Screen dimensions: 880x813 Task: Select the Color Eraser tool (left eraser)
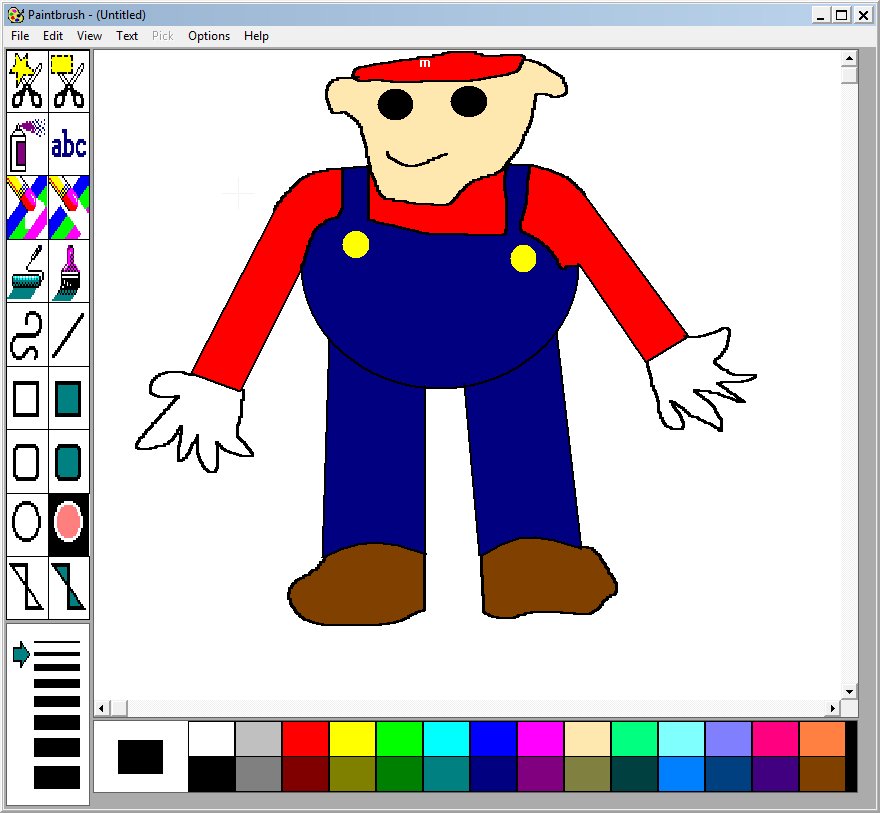27,208
